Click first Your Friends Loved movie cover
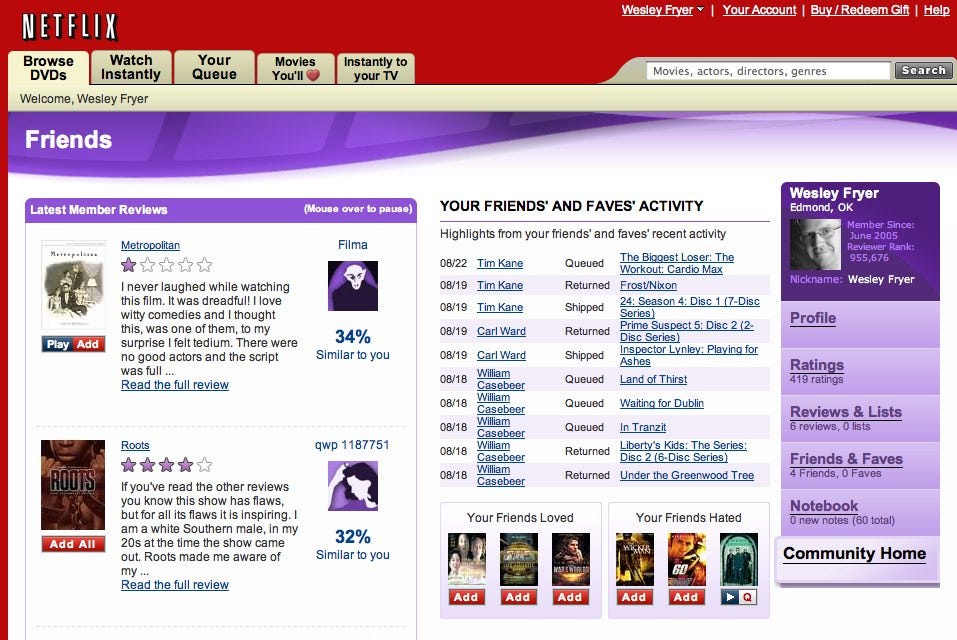 (467, 559)
